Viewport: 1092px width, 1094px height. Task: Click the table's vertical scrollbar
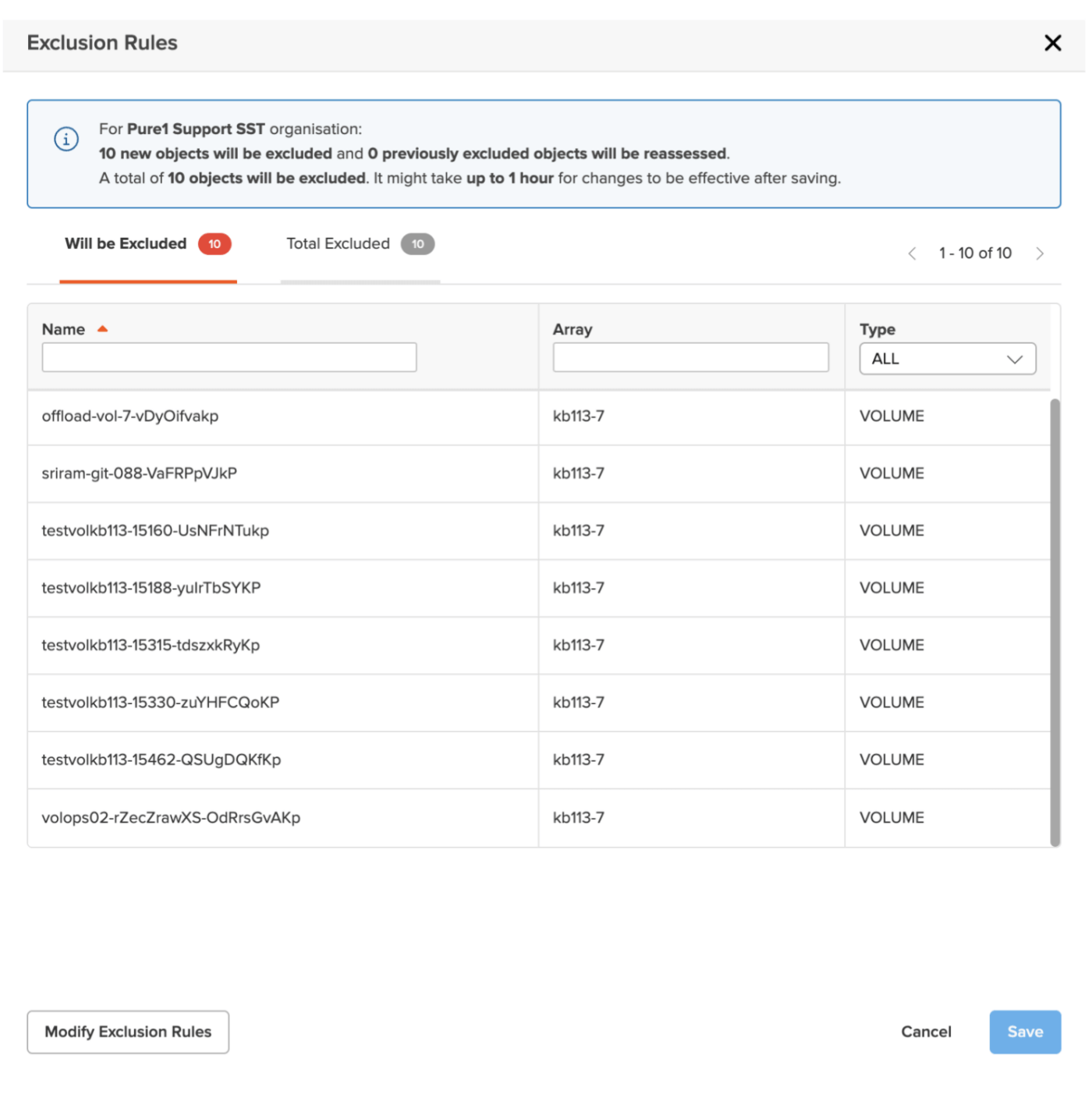tap(1055, 622)
